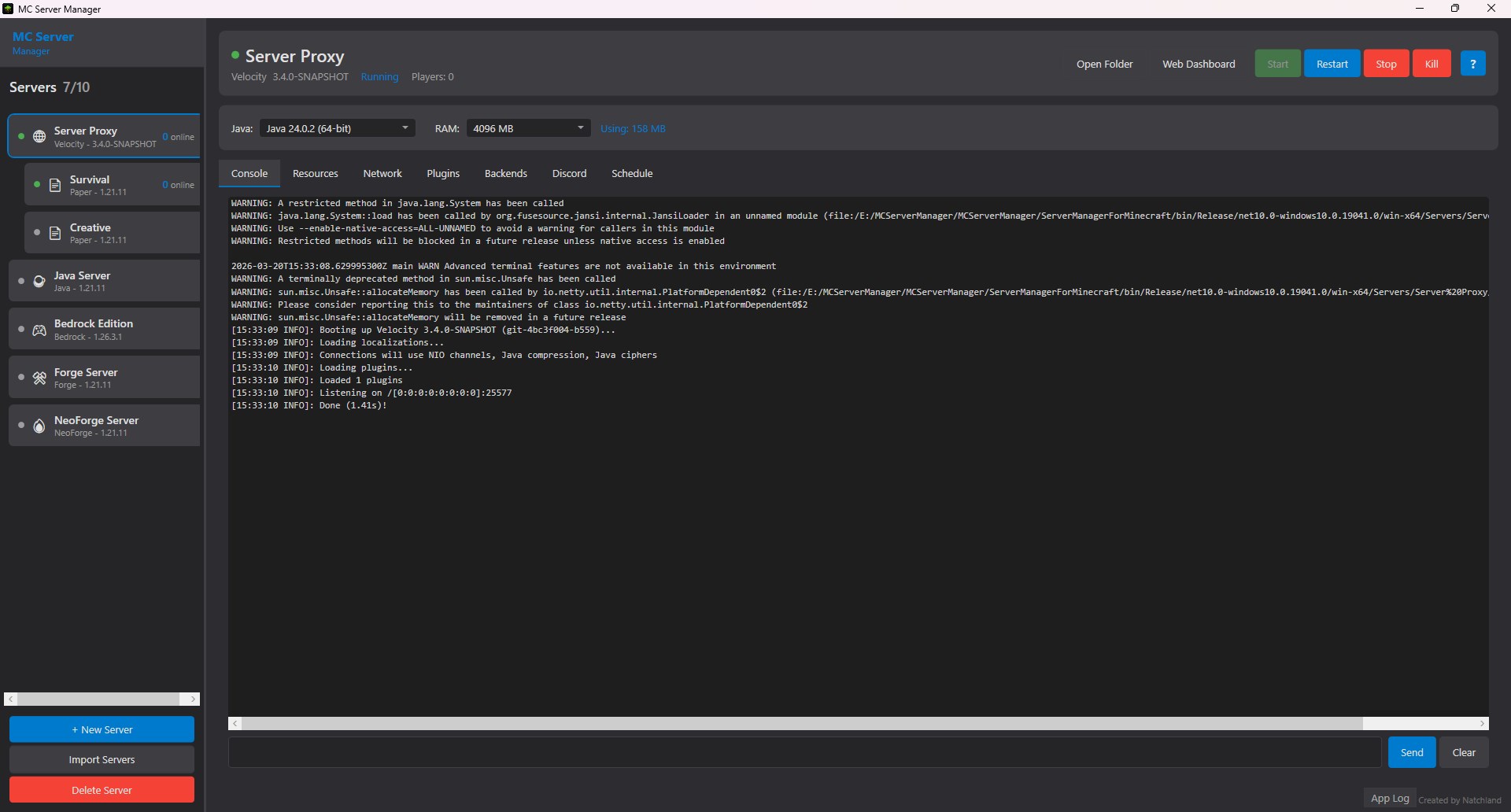Screen dimensions: 1511x812
Task: Restart the Server Proxy
Action: 1332,64
